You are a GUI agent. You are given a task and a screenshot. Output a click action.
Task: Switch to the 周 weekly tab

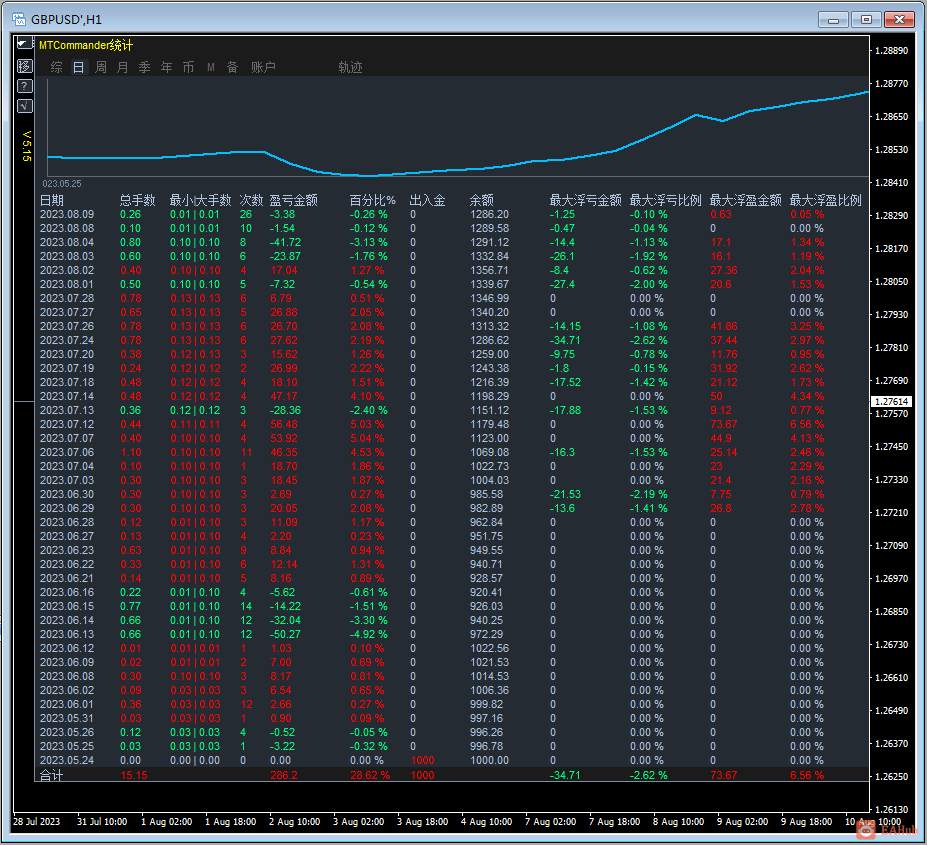coord(101,67)
